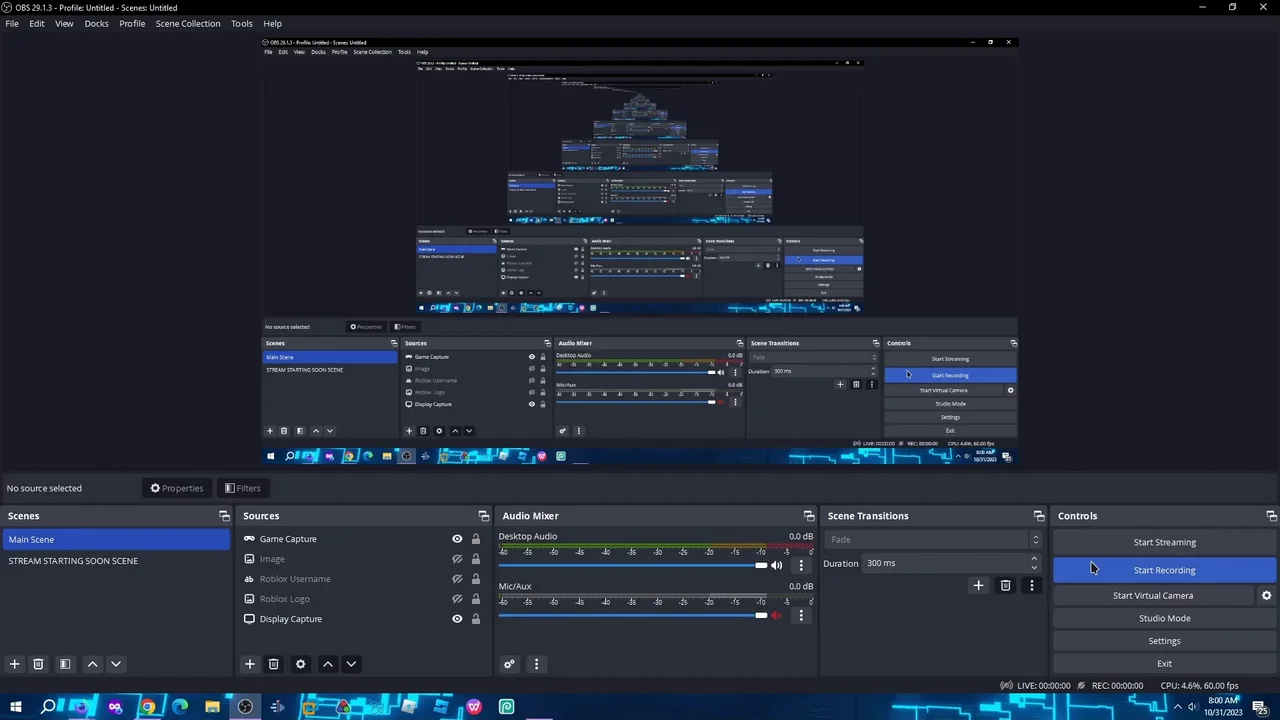This screenshot has width=1280, height=720.
Task: Open Virtual Camera settings gear
Action: (1266, 596)
